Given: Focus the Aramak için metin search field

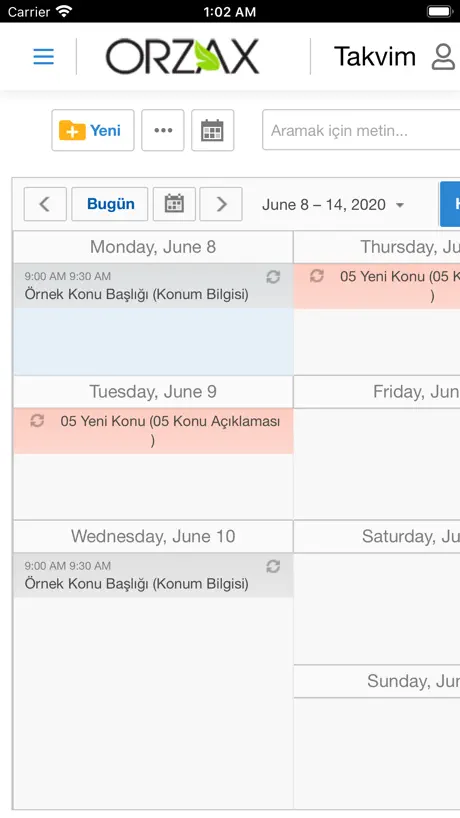Looking at the screenshot, I should click(x=361, y=130).
